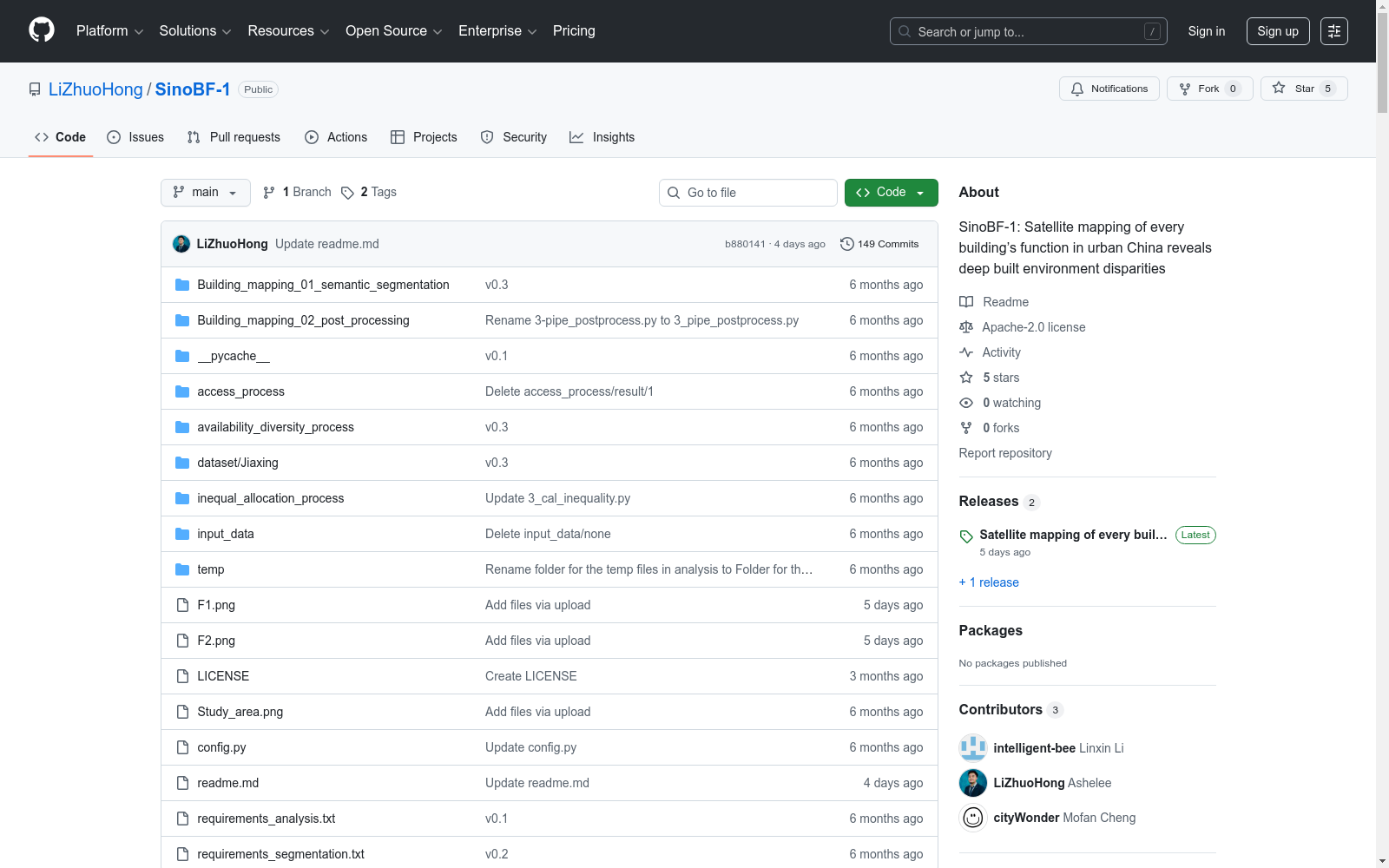This screenshot has width=1389, height=868.
Task: Open the command palette icon button
Action: pyautogui.click(x=1333, y=31)
